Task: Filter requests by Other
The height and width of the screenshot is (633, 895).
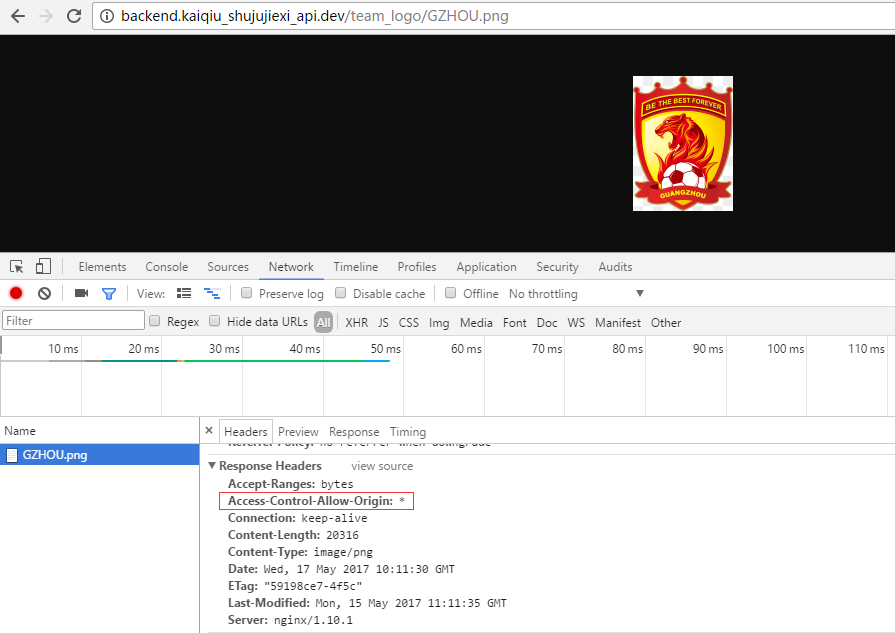Action: tap(666, 322)
